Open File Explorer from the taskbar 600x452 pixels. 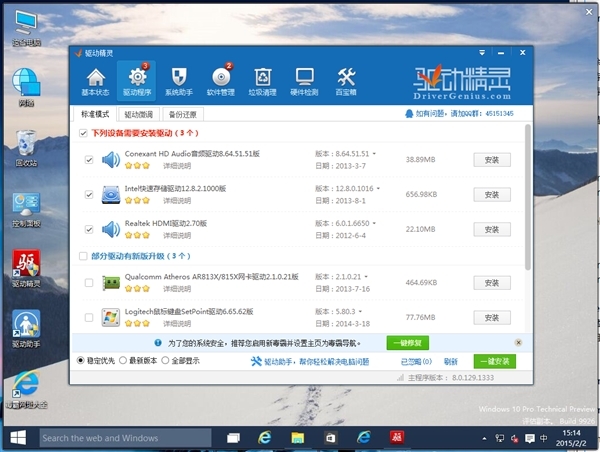point(297,437)
